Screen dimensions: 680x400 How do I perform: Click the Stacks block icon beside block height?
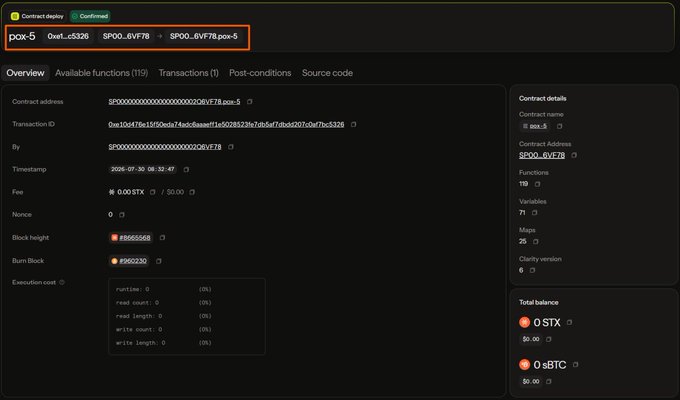[x=114, y=238]
